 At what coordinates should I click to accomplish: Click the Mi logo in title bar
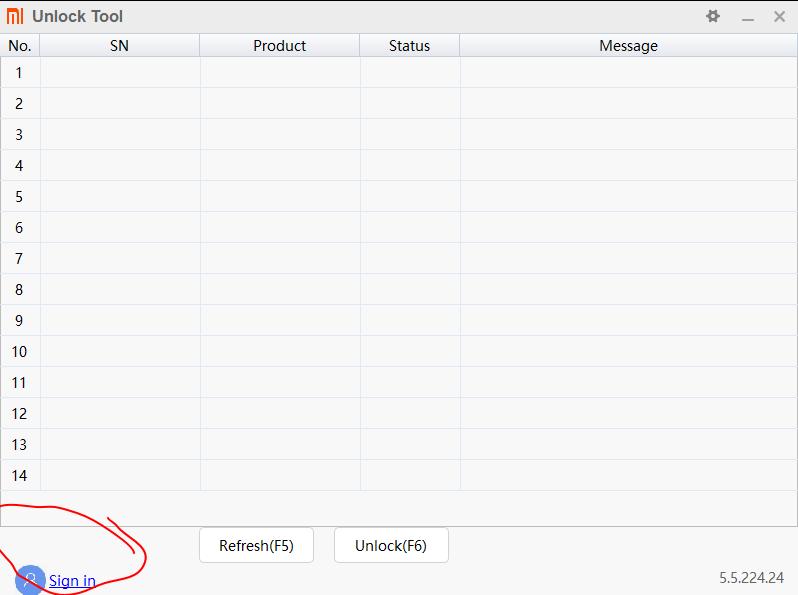click(x=15, y=16)
